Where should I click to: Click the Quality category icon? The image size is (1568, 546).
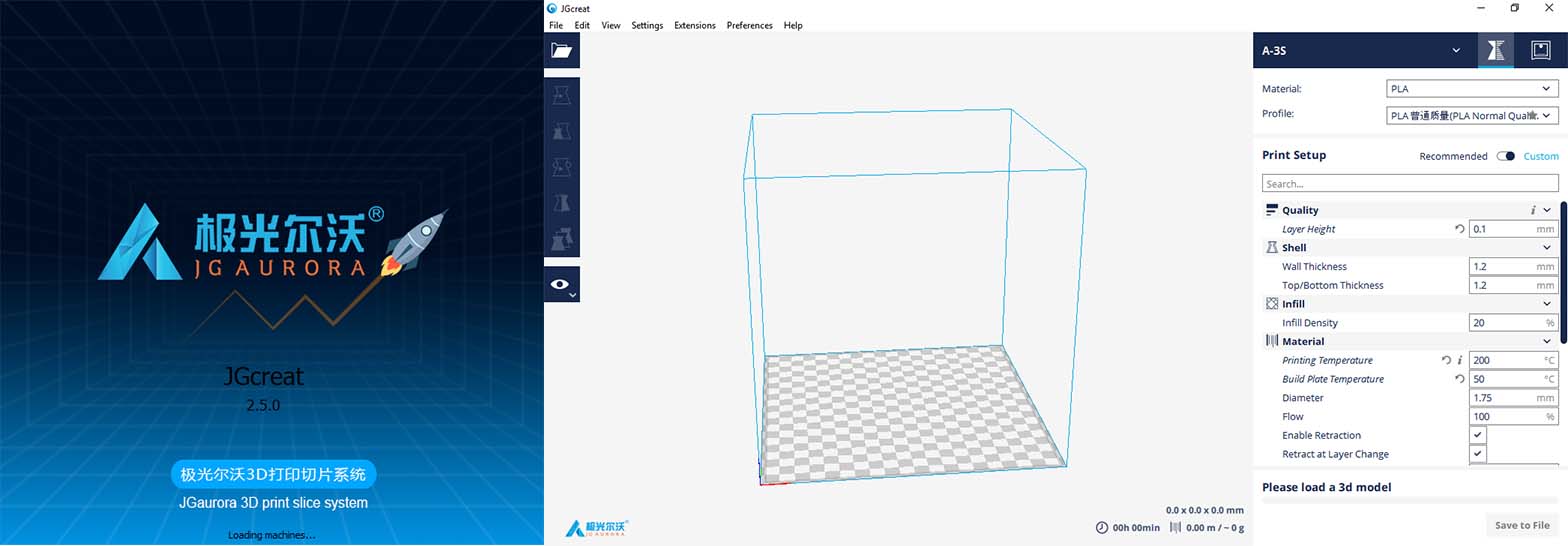tap(1272, 210)
